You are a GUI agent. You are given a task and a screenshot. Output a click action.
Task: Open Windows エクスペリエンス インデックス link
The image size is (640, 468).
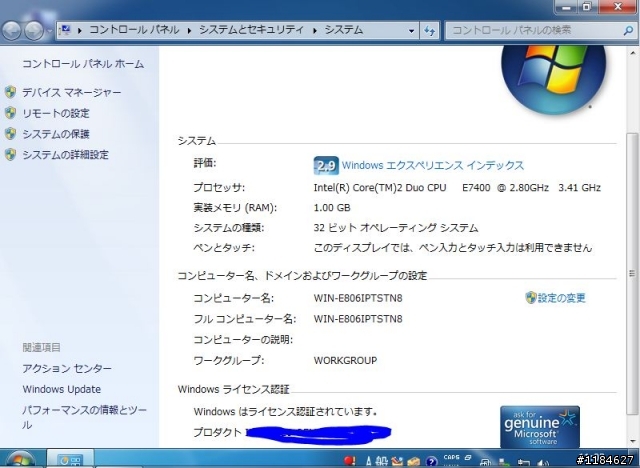(x=433, y=165)
